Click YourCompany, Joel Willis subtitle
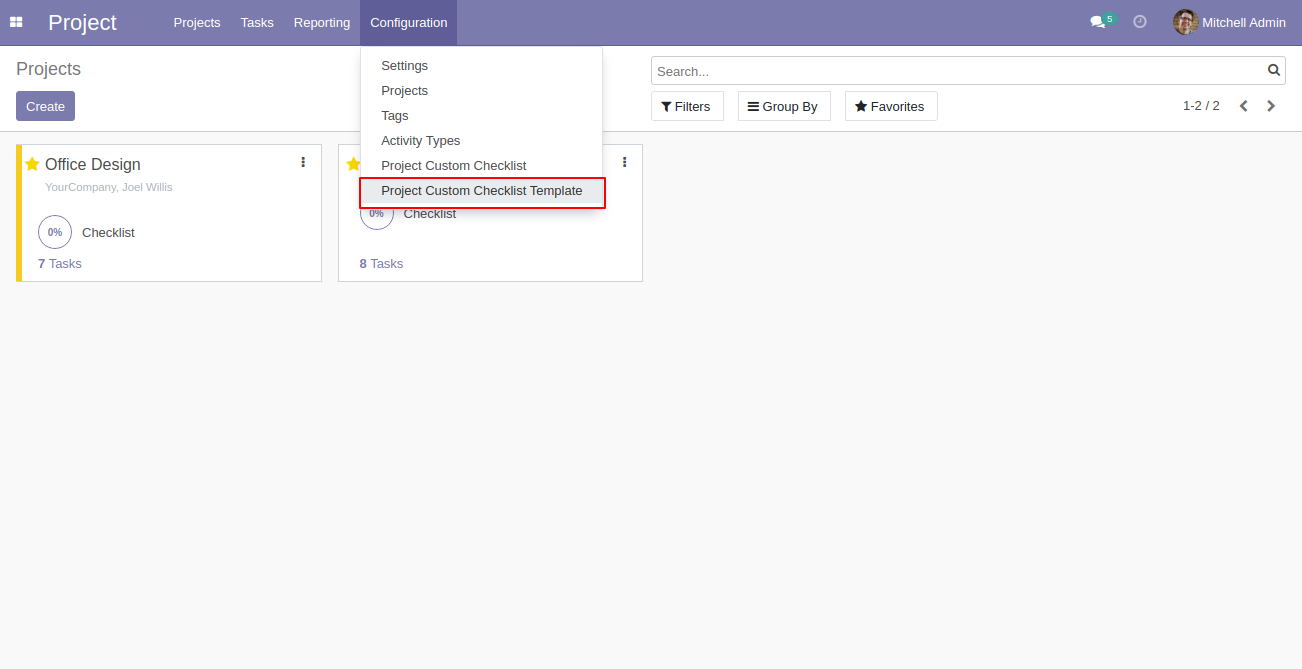Image resolution: width=1302 pixels, height=669 pixels. [x=109, y=187]
